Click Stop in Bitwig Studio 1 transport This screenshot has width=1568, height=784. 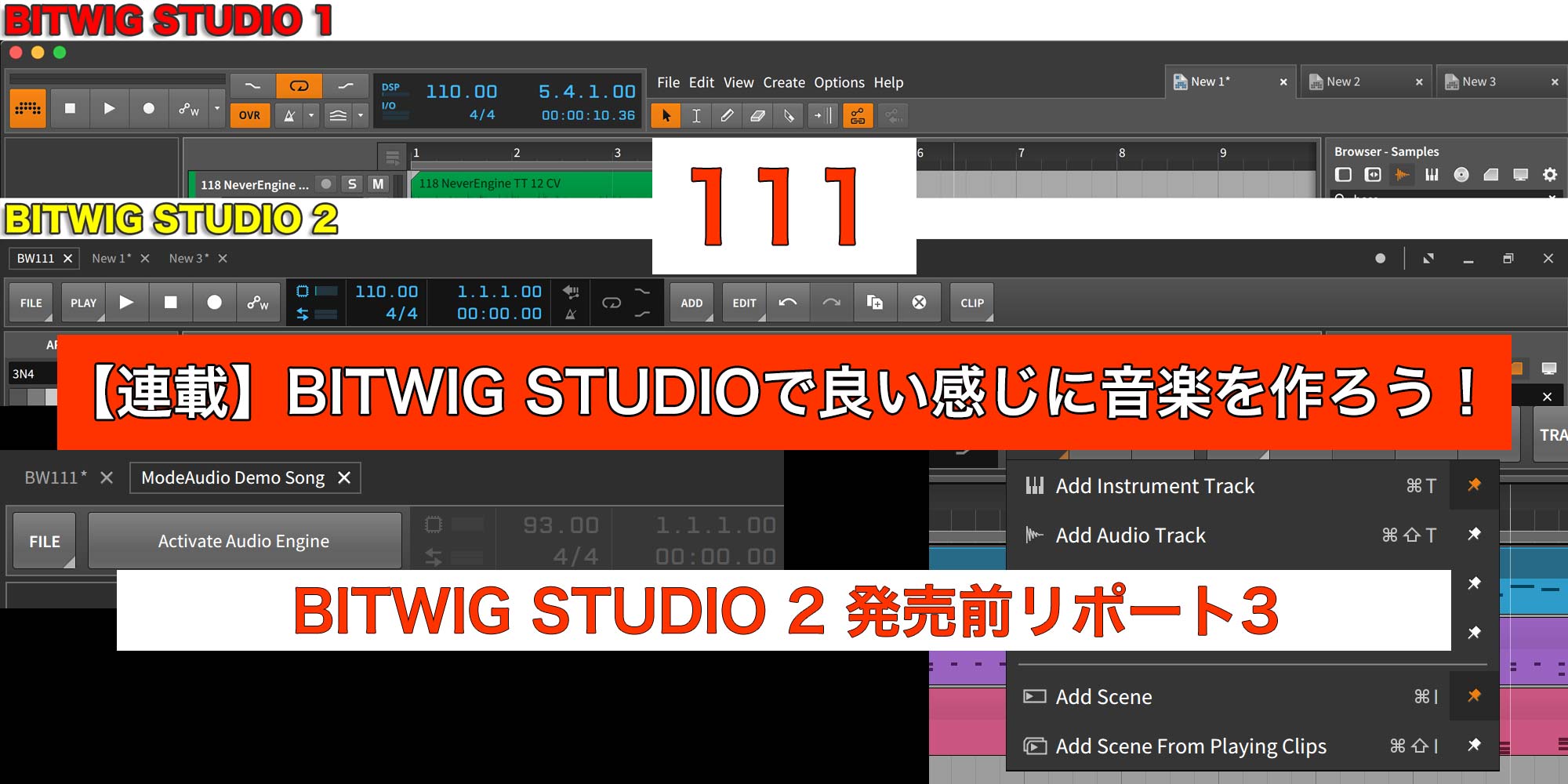(x=70, y=108)
